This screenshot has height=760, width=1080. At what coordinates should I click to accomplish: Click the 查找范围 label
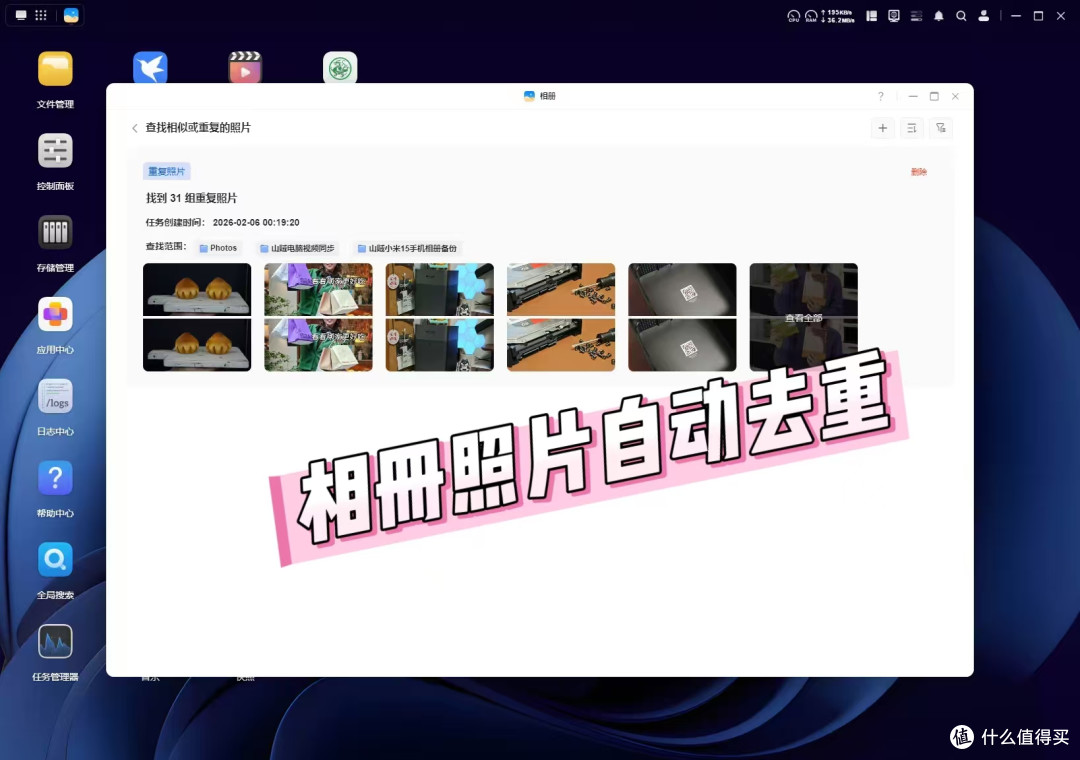(x=165, y=246)
